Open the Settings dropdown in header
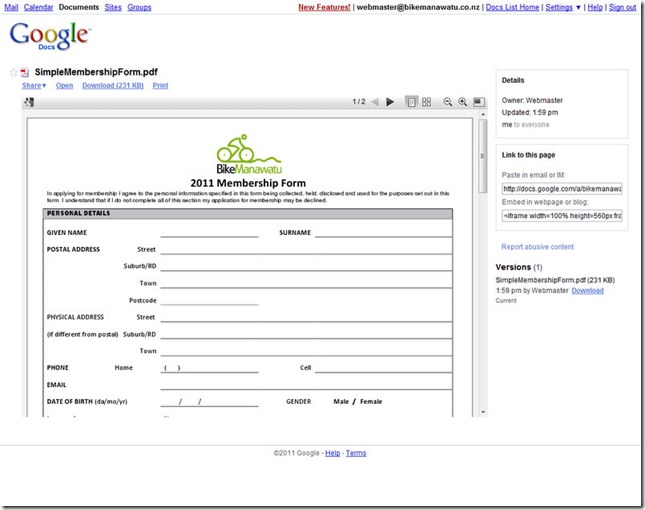 pos(563,7)
